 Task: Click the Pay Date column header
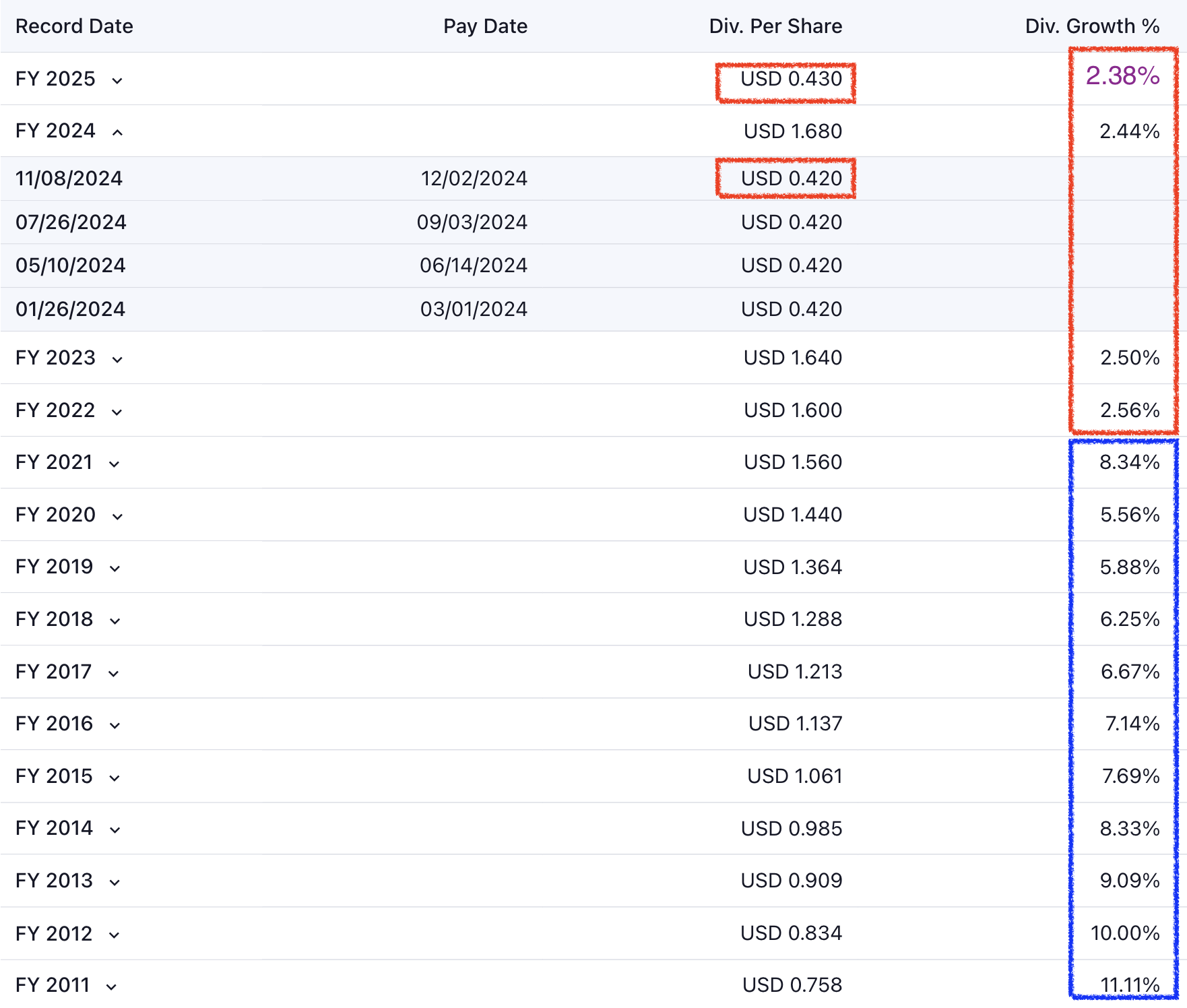click(485, 26)
